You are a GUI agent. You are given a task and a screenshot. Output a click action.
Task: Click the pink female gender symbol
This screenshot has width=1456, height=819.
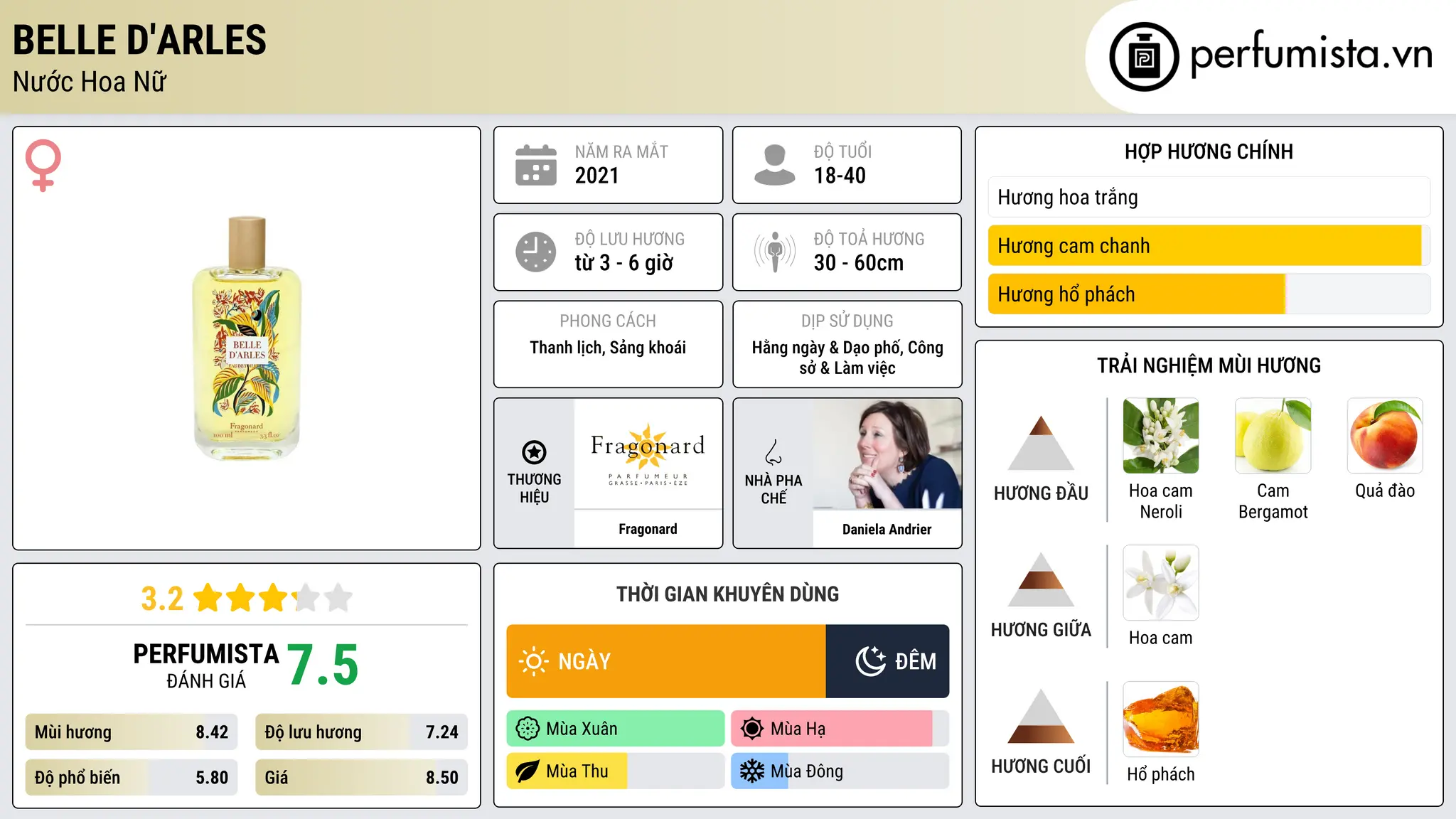pos(43,165)
